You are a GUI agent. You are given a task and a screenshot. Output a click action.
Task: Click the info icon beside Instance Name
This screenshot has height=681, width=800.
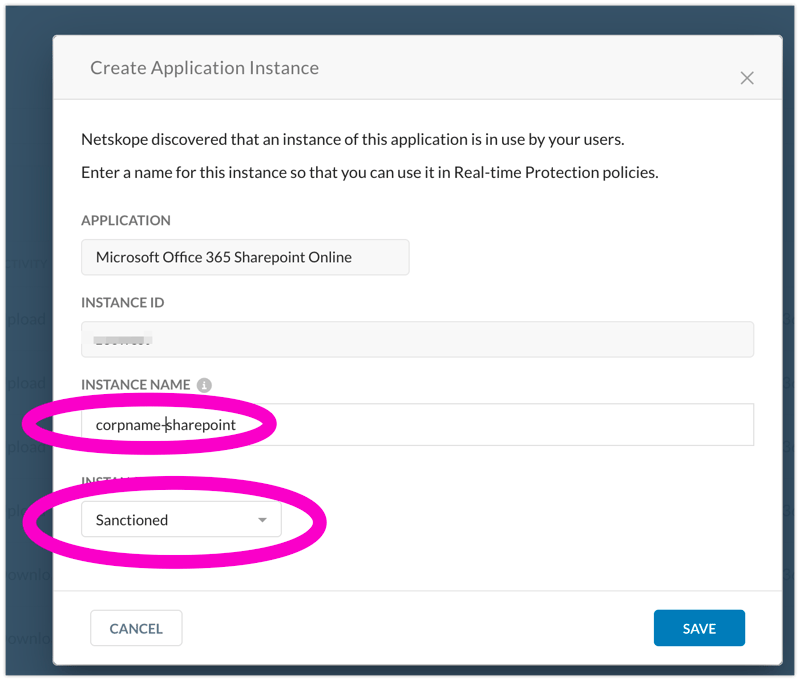click(x=204, y=385)
